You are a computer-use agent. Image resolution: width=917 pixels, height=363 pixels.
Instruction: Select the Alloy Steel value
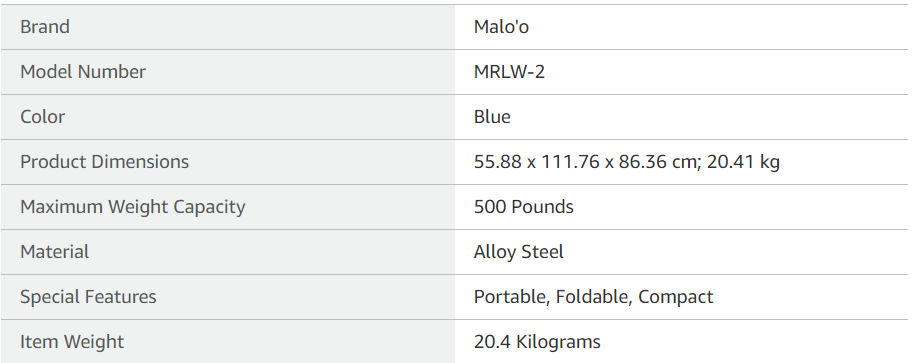pos(519,253)
